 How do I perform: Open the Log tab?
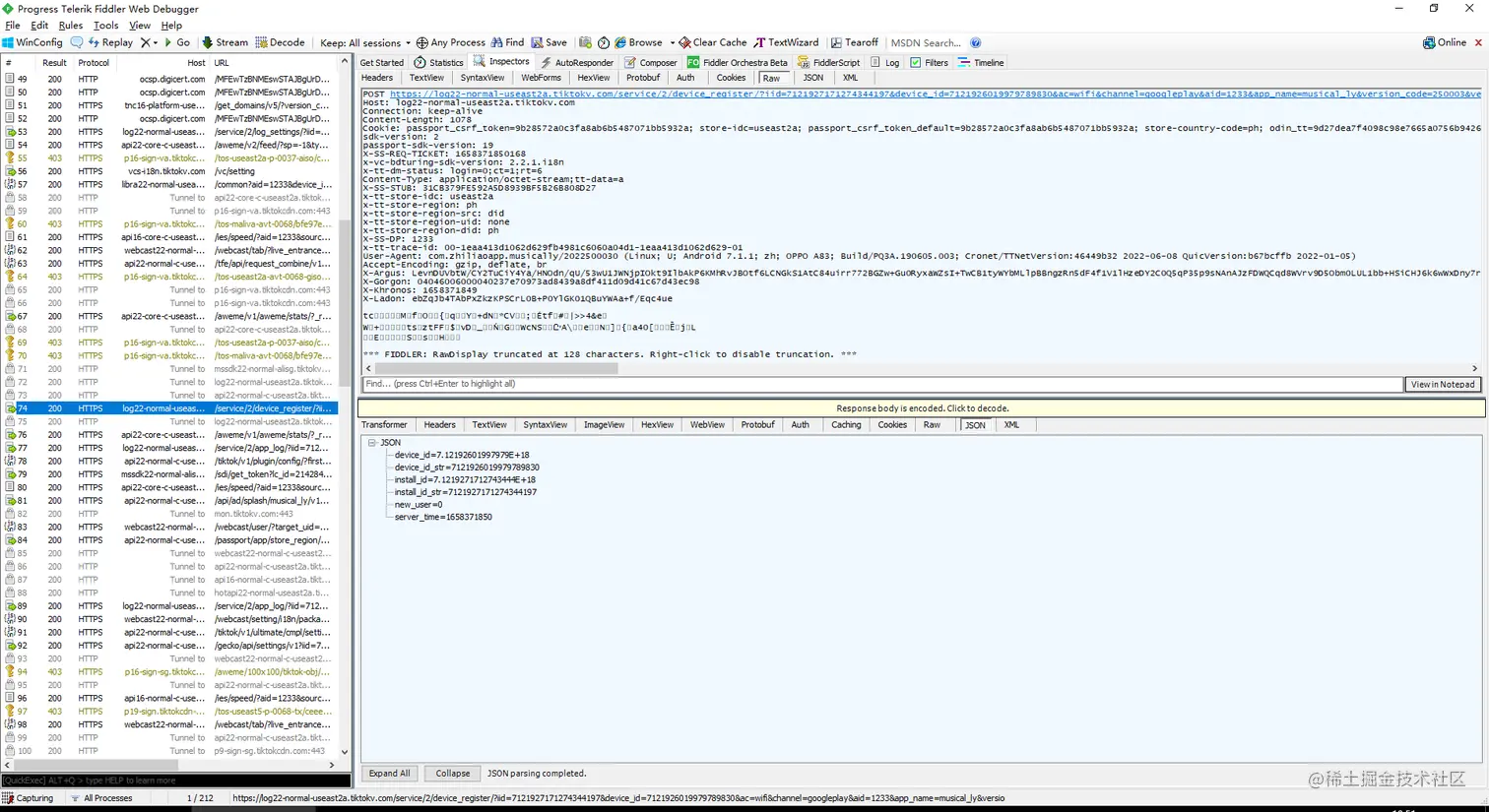pos(884,62)
